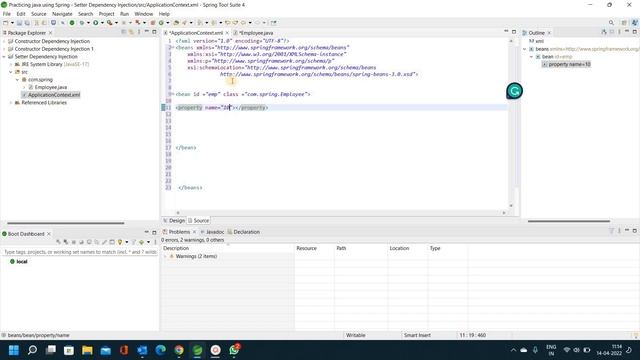Click the Debug bug toolbar icon
The height and width of the screenshot is (360, 640).
82,23
